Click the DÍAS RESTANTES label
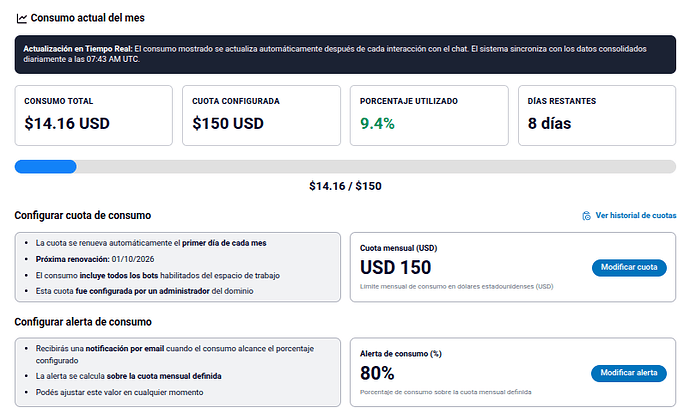 tap(562, 101)
